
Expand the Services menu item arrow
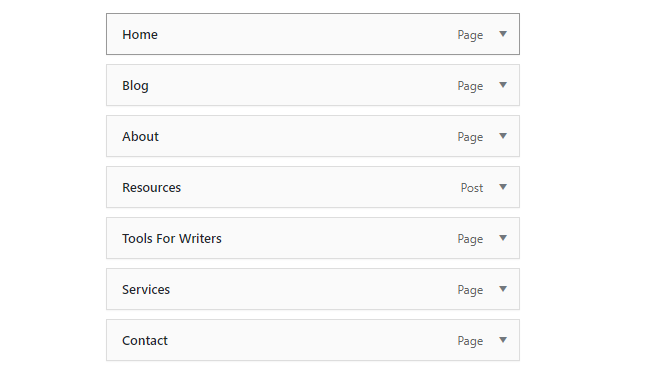[503, 289]
